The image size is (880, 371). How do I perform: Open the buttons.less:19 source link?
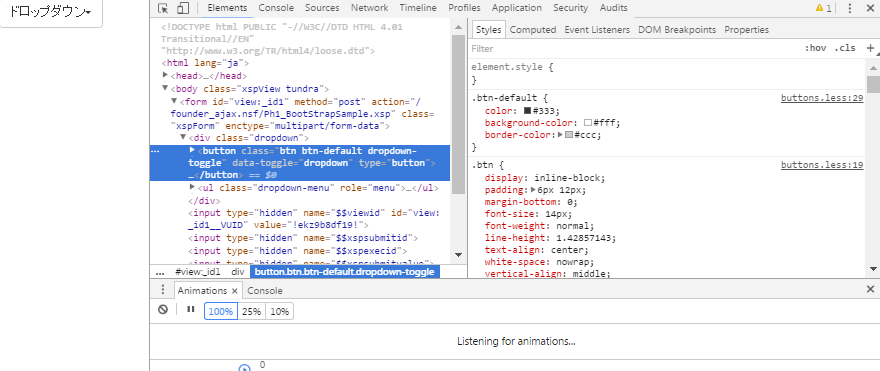click(822, 165)
